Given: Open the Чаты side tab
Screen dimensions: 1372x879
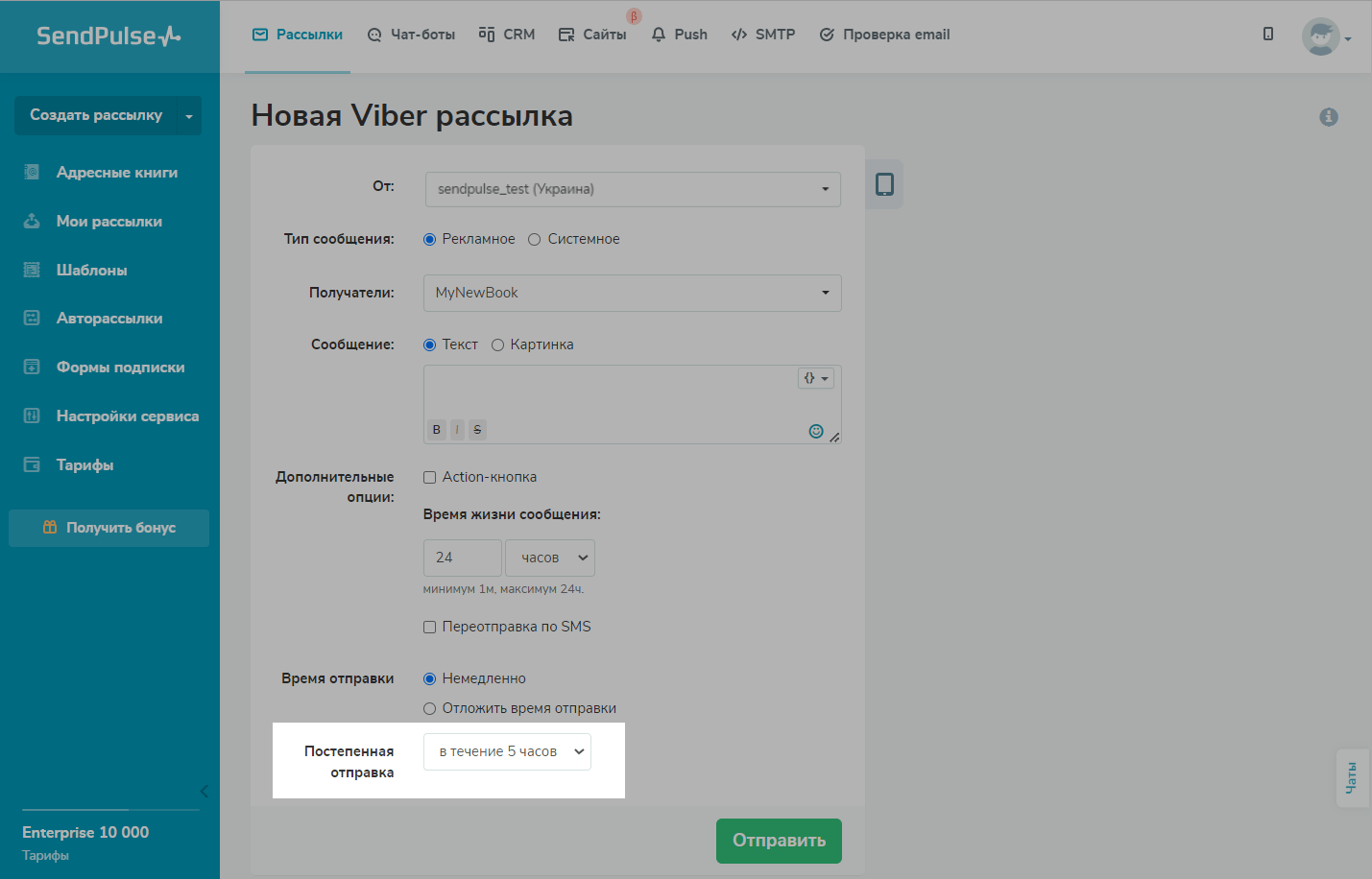Looking at the screenshot, I should [x=1352, y=778].
